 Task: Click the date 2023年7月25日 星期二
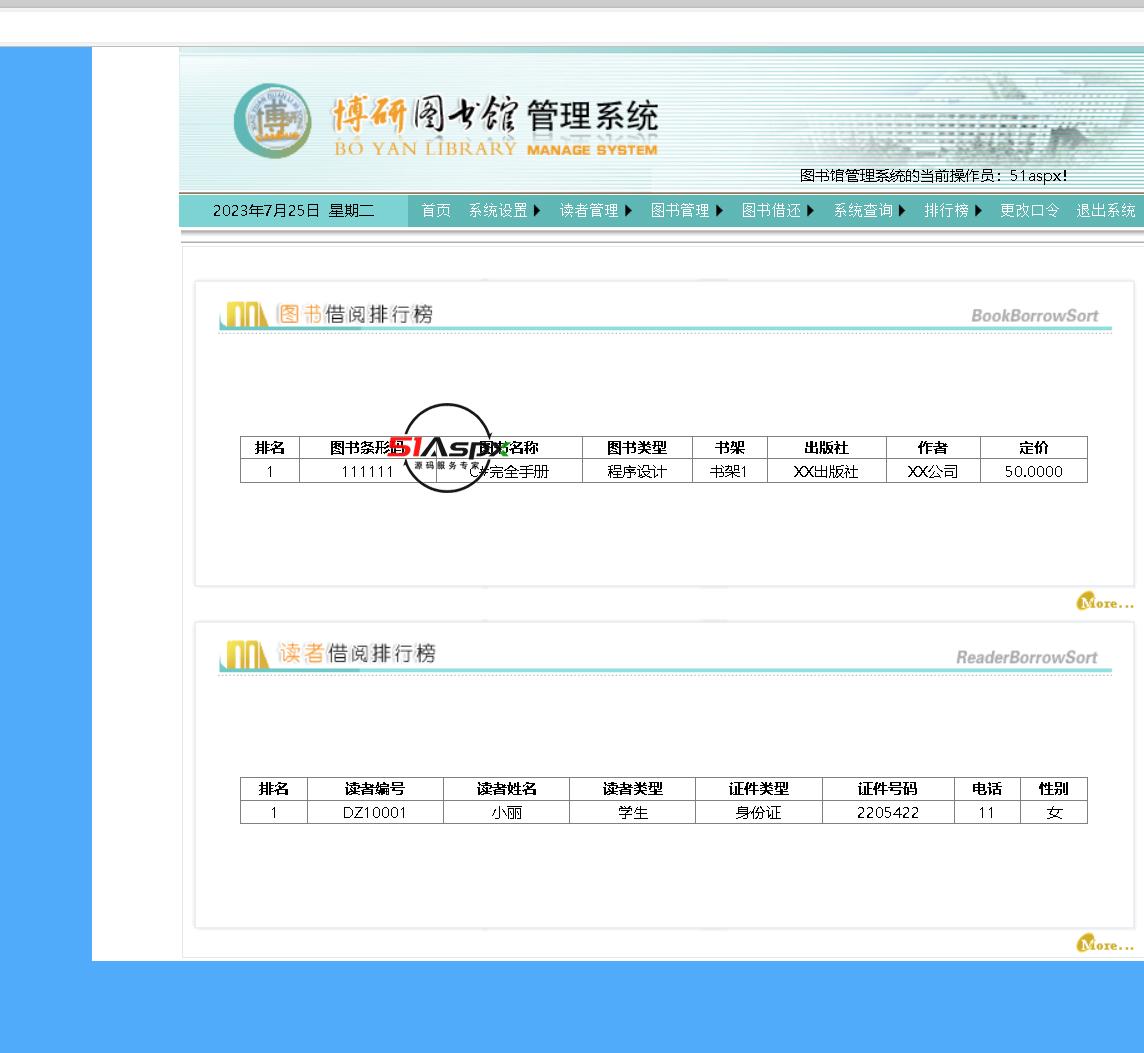293,211
